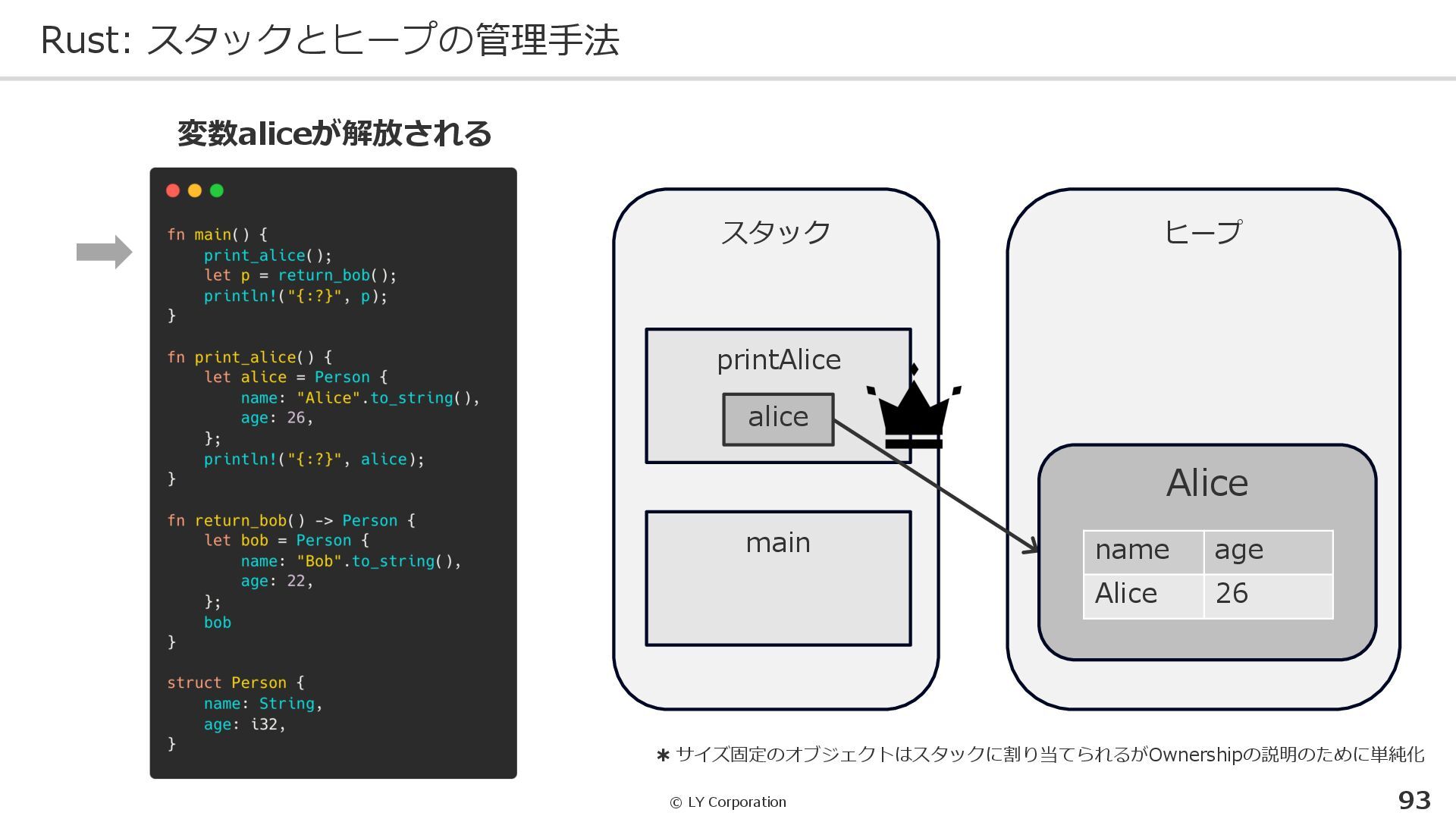Click the Alice heap object title
The width and height of the screenshot is (1456, 819).
1207,483
